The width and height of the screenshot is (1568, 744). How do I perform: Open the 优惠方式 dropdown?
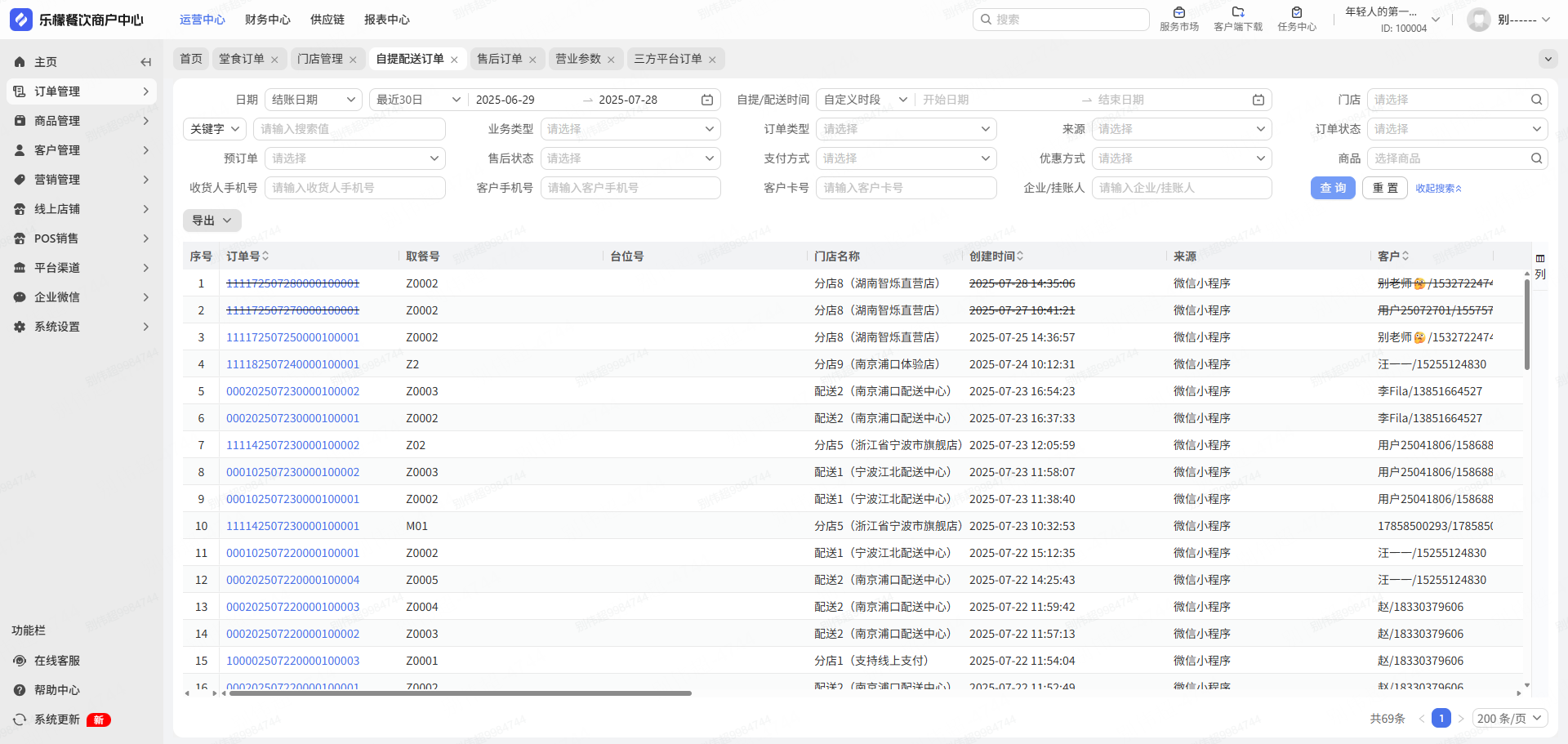(1182, 158)
